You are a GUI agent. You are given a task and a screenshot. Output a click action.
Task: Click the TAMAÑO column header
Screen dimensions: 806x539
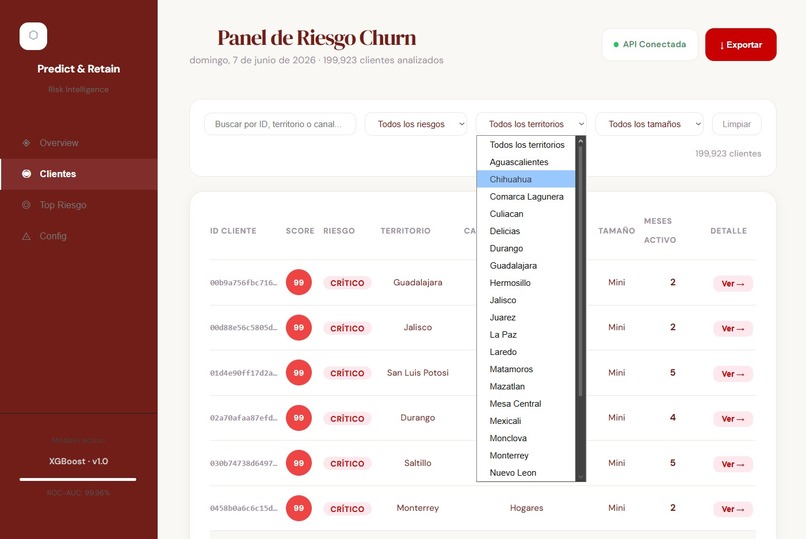tap(616, 231)
